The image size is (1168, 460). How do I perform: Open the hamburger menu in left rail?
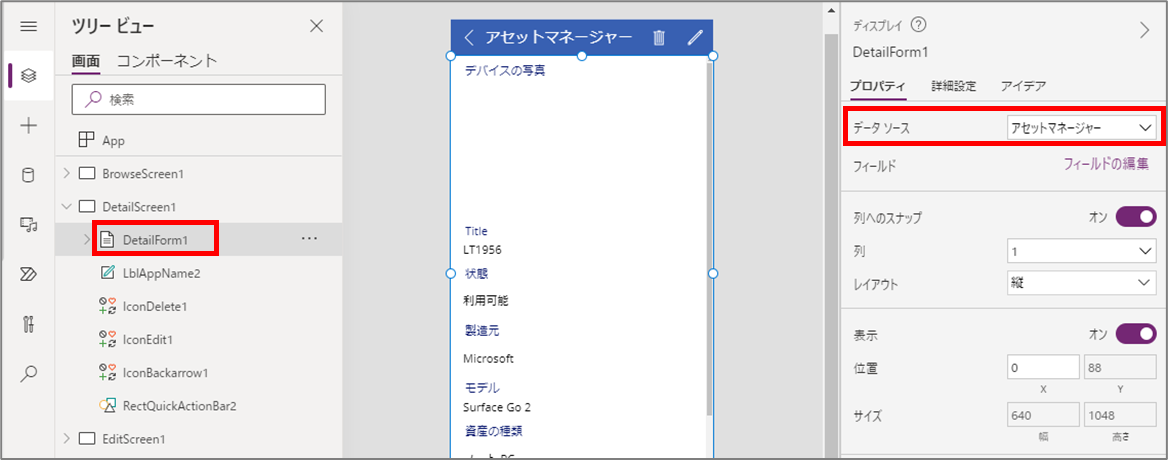(x=28, y=27)
